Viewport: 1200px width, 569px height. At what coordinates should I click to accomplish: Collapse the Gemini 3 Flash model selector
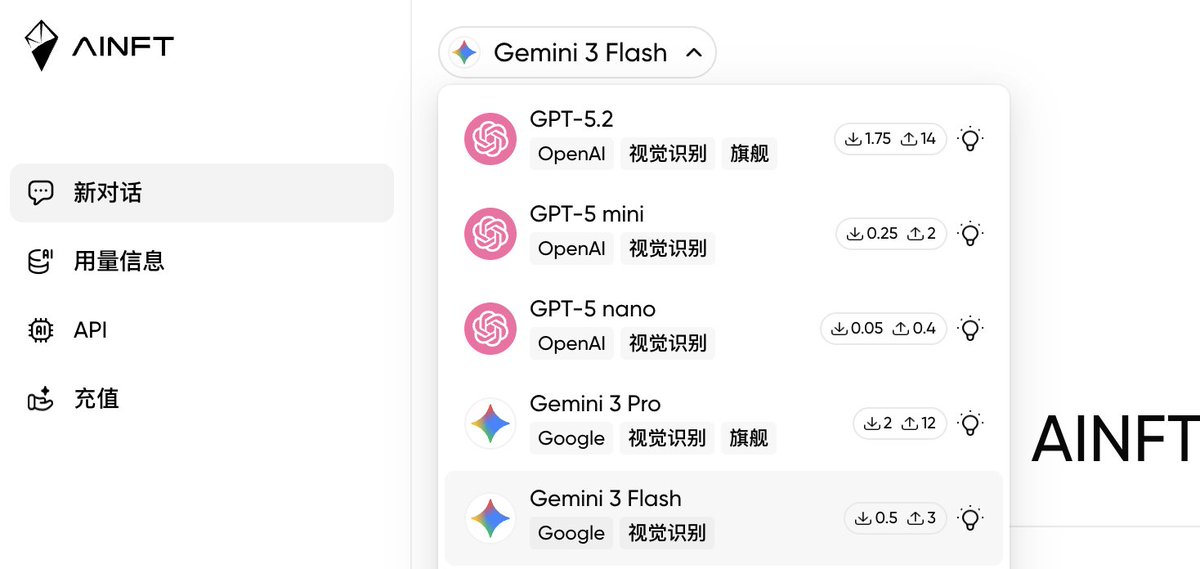577,53
